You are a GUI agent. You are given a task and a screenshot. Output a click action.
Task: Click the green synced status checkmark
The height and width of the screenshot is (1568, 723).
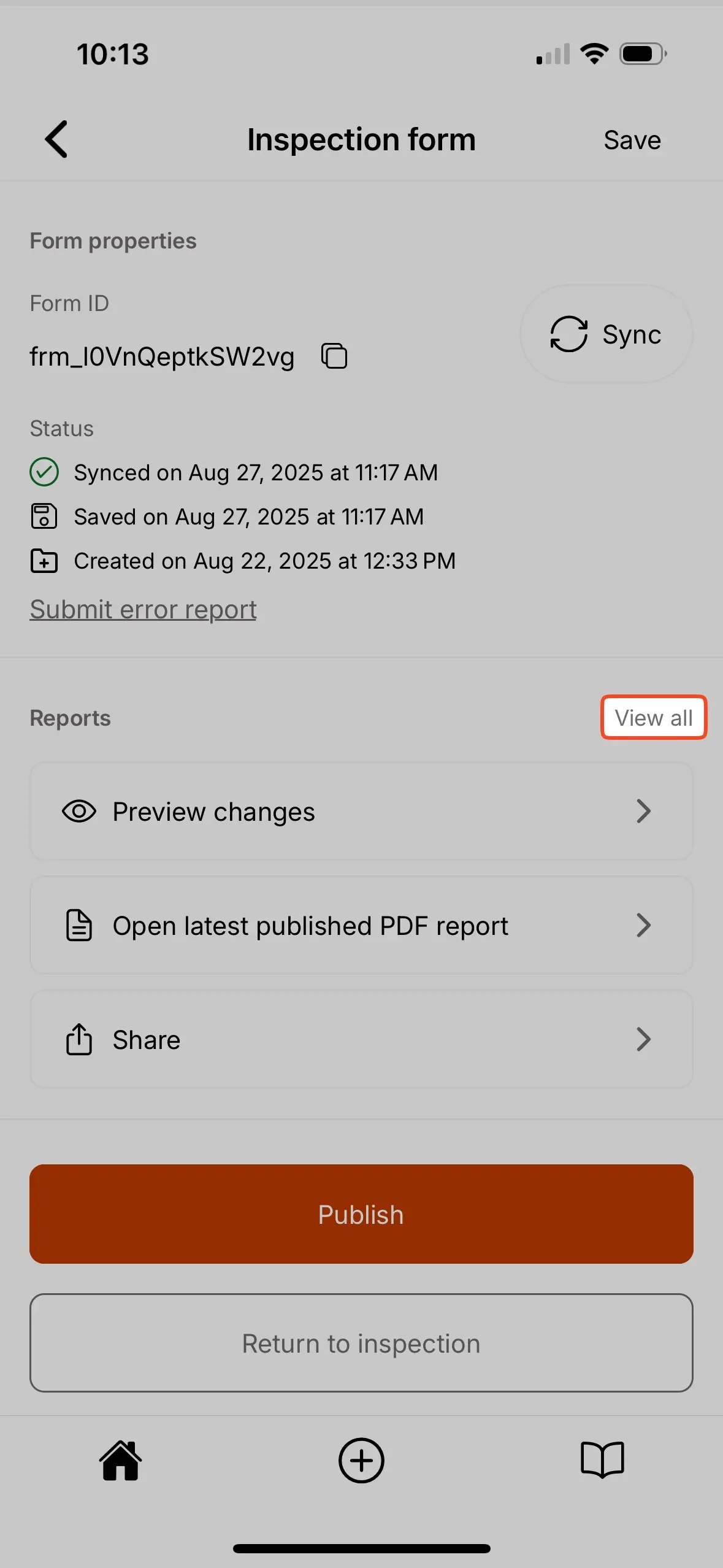44,472
